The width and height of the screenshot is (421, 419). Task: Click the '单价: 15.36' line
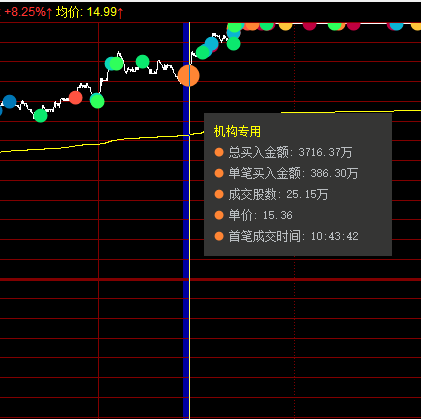[x=260, y=215]
